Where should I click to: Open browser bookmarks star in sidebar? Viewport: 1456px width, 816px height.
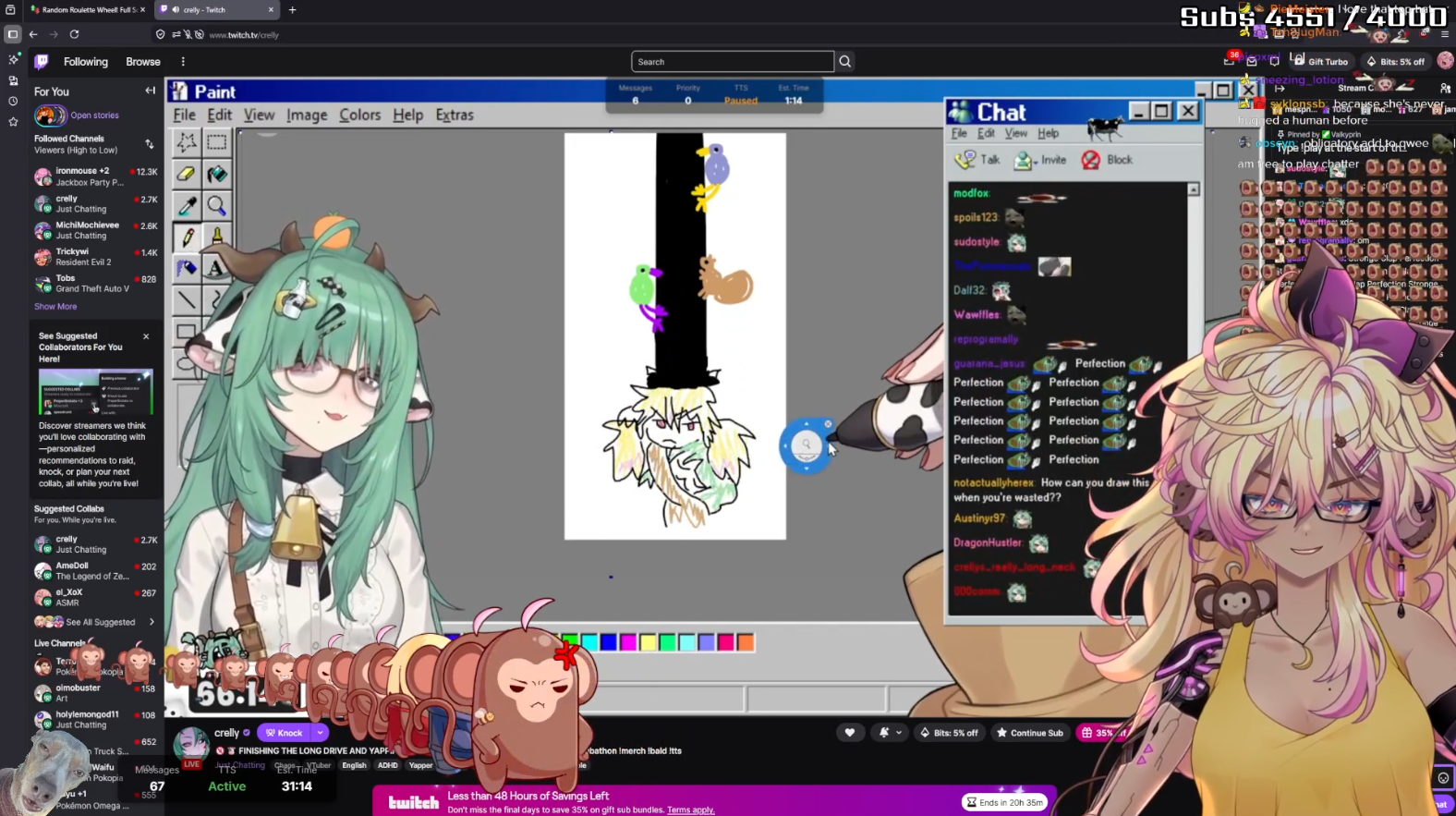point(13,121)
